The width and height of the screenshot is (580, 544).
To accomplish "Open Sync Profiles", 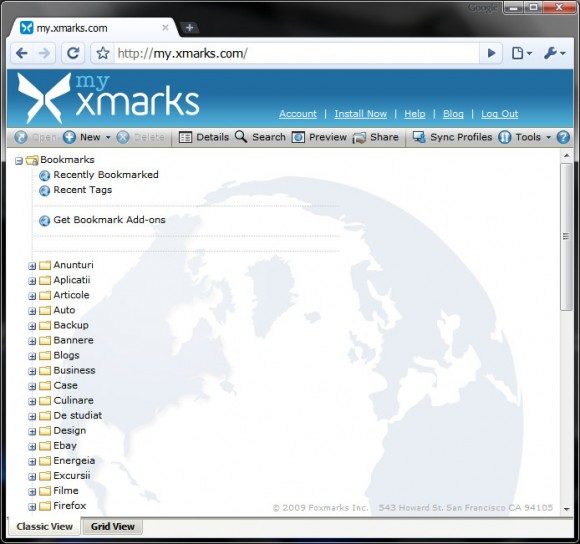I will pos(452,137).
